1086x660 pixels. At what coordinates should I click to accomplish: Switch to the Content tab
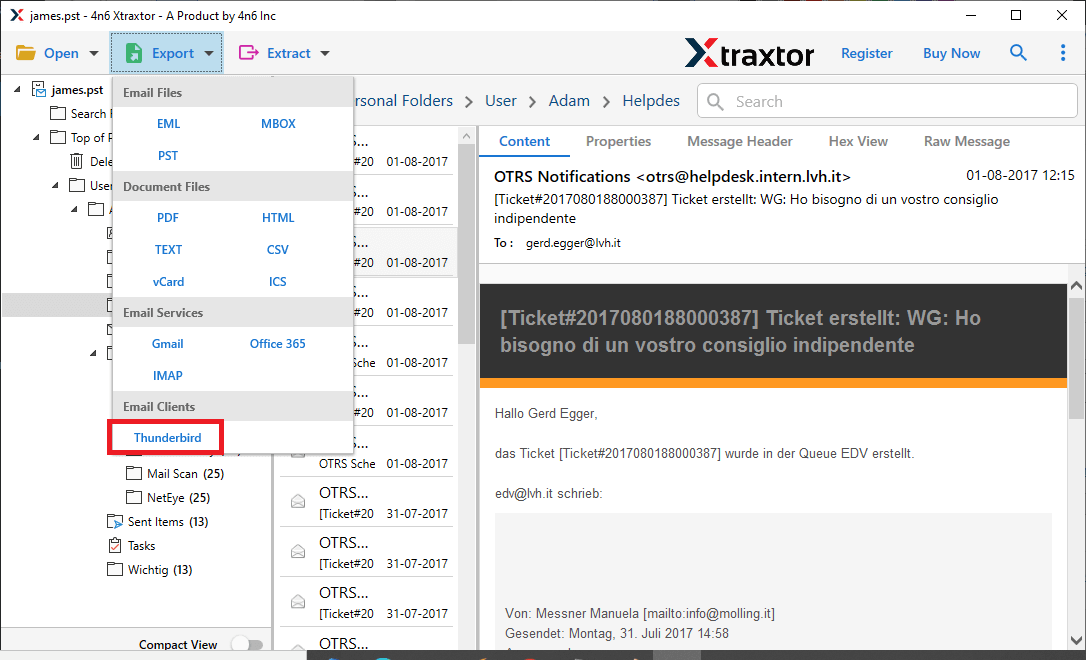[x=524, y=141]
